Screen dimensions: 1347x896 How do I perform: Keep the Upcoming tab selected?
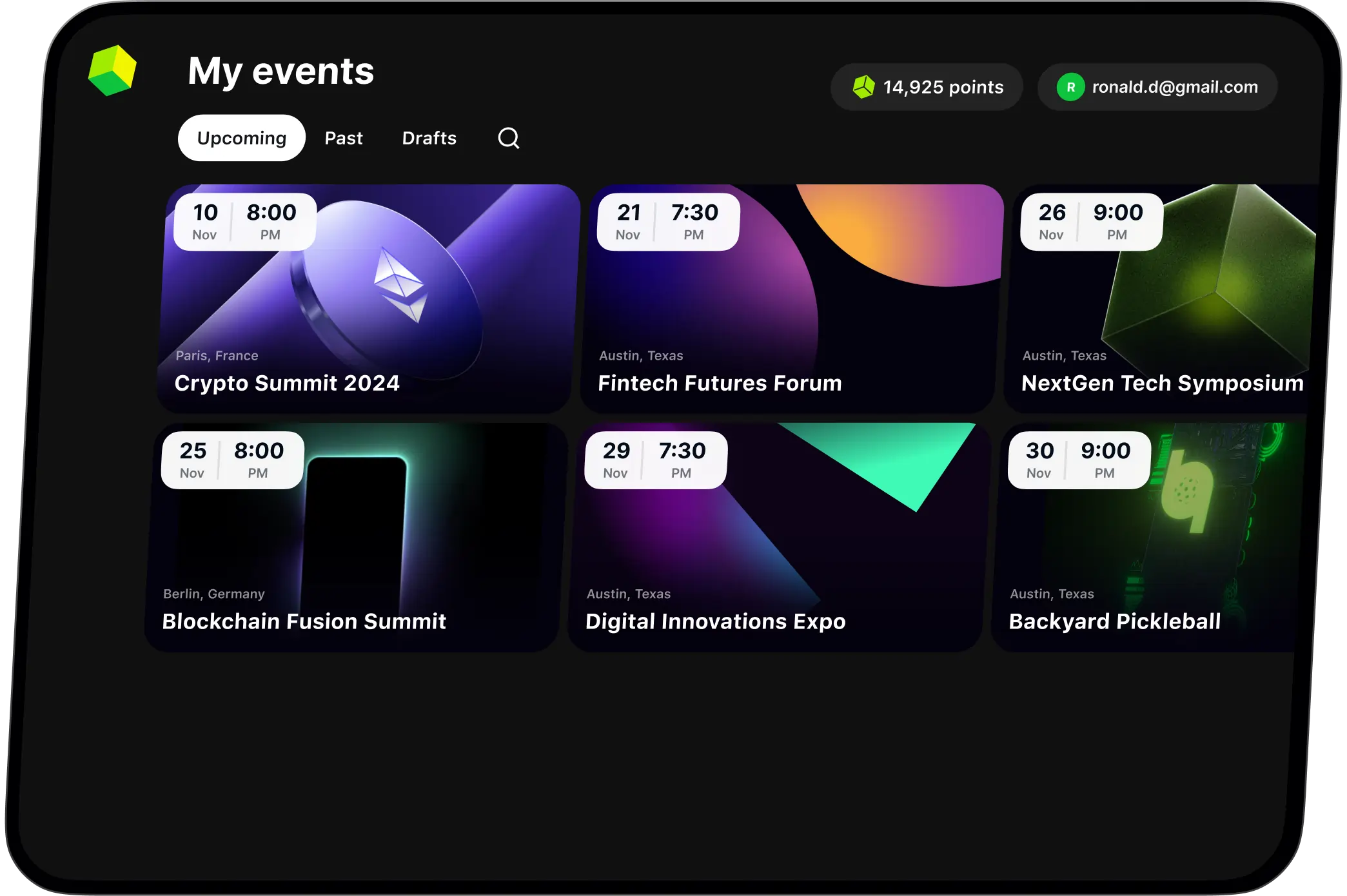pyautogui.click(x=241, y=137)
